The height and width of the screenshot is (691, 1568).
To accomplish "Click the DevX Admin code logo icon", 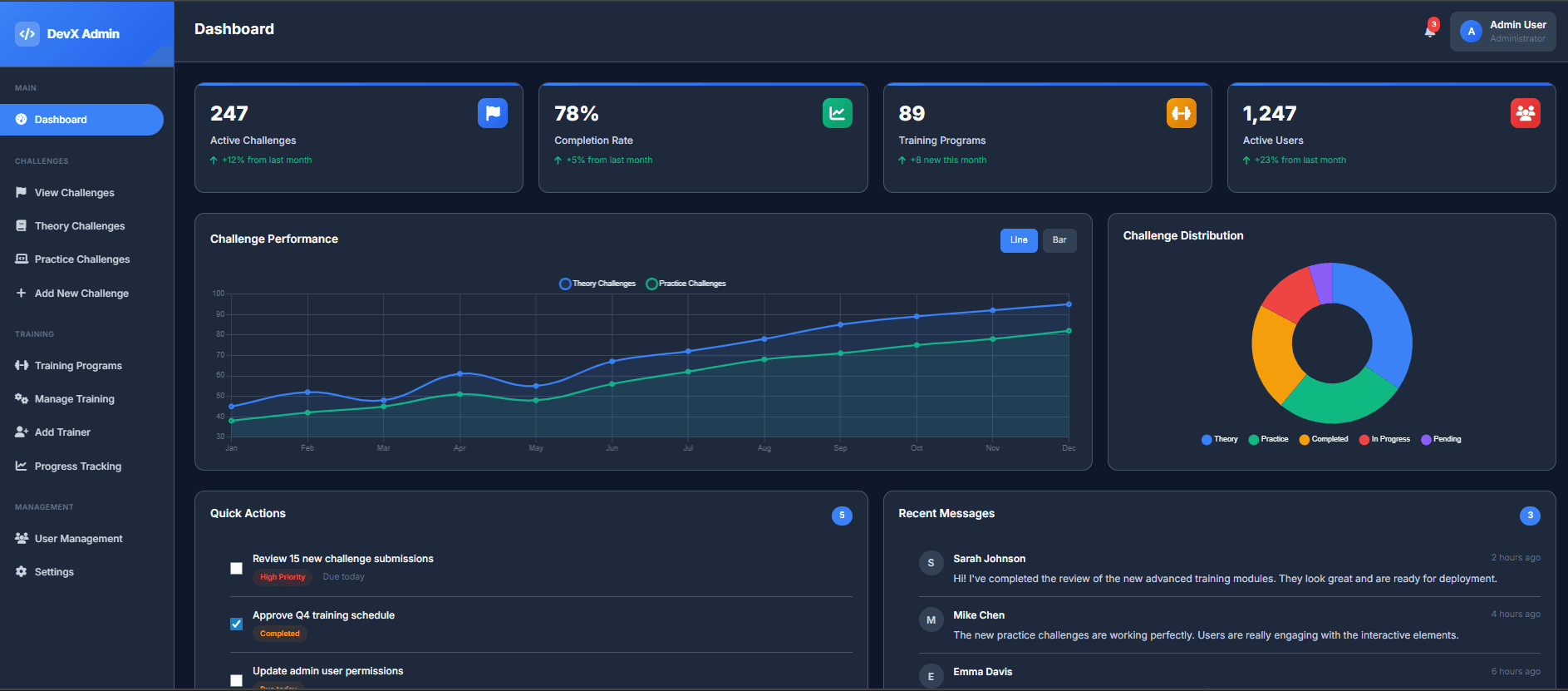I will 27,34.
